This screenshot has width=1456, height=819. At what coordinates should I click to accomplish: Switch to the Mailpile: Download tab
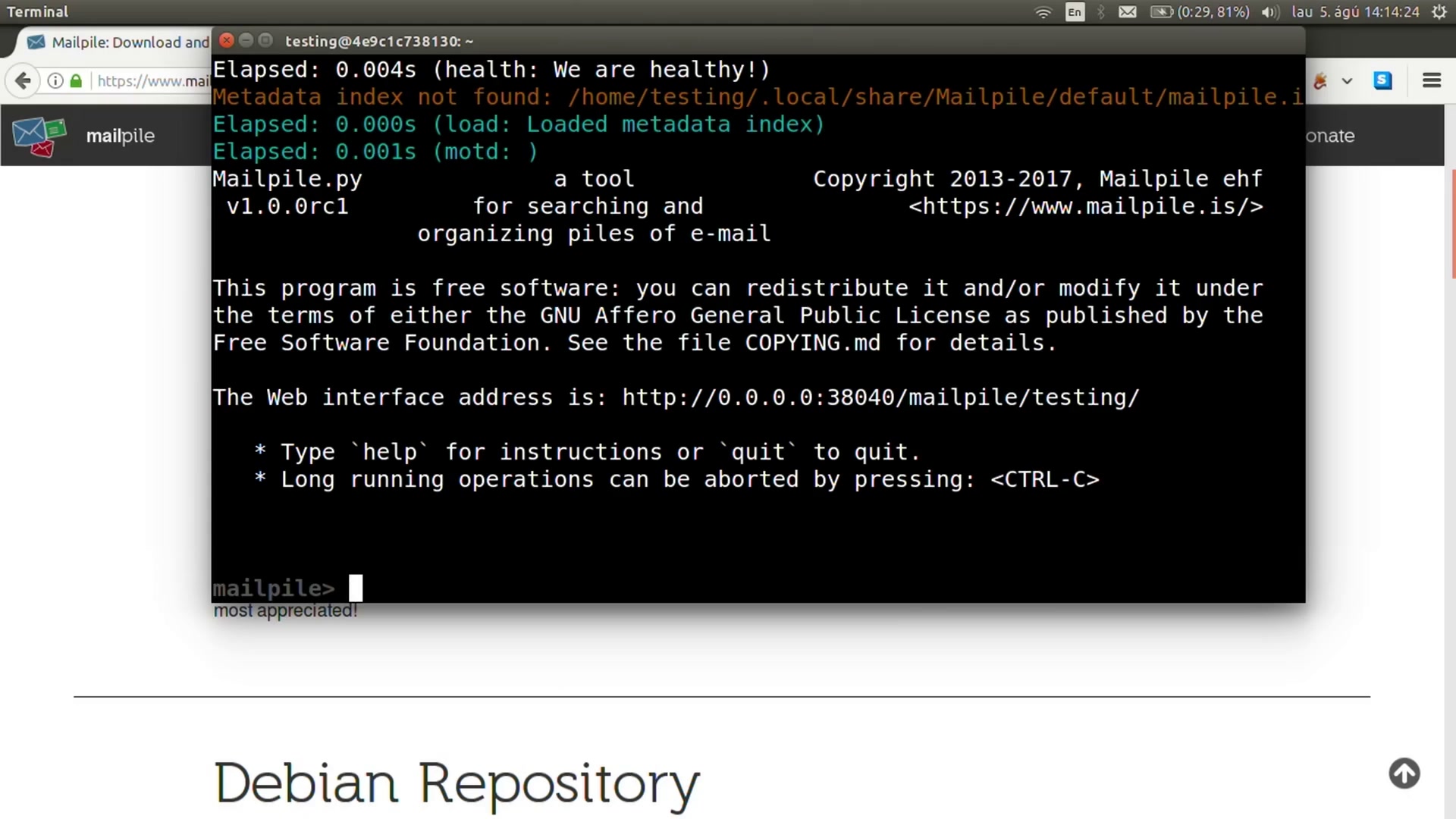pos(118,42)
